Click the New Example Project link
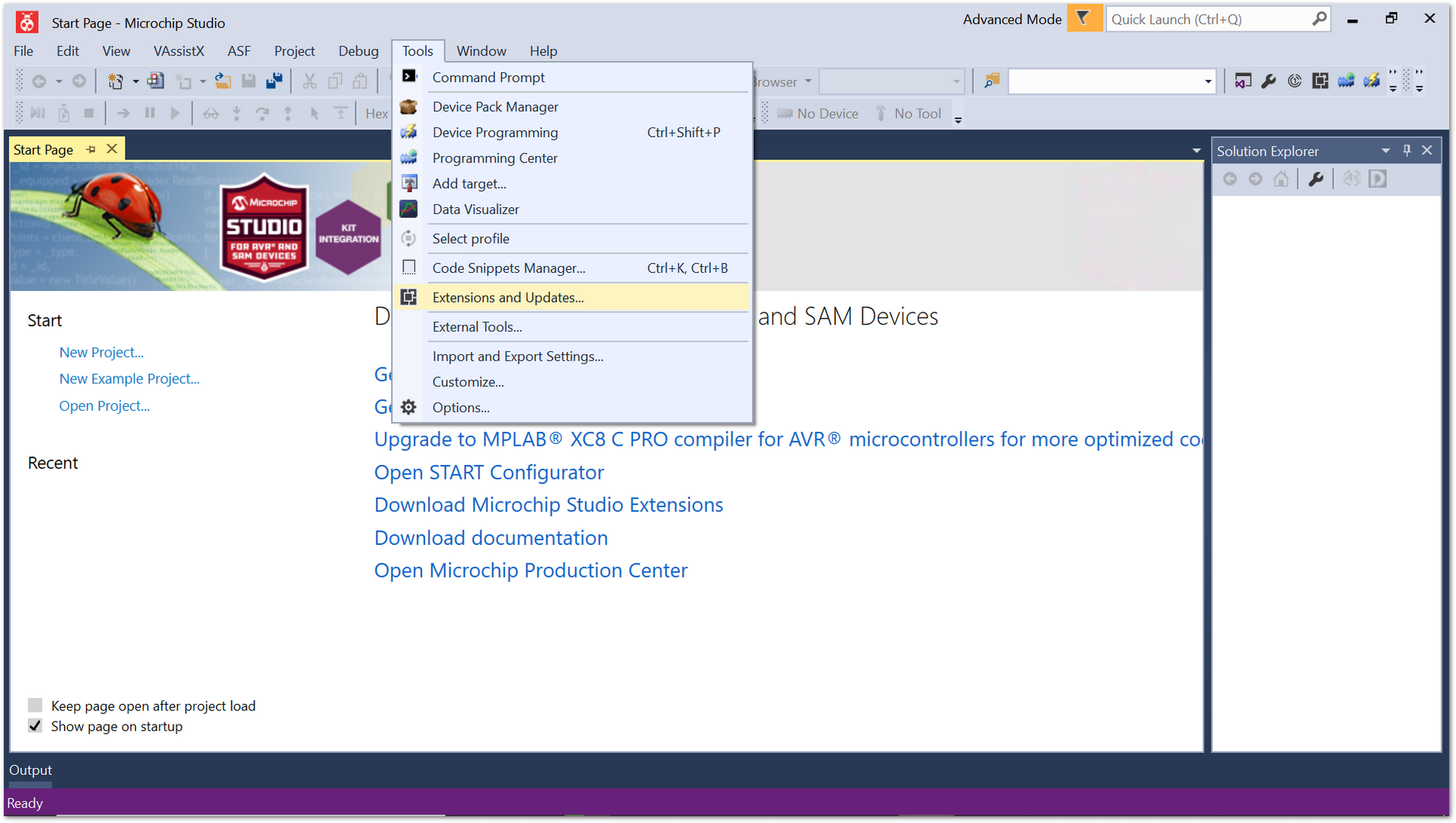The image size is (1456, 823). coord(130,379)
